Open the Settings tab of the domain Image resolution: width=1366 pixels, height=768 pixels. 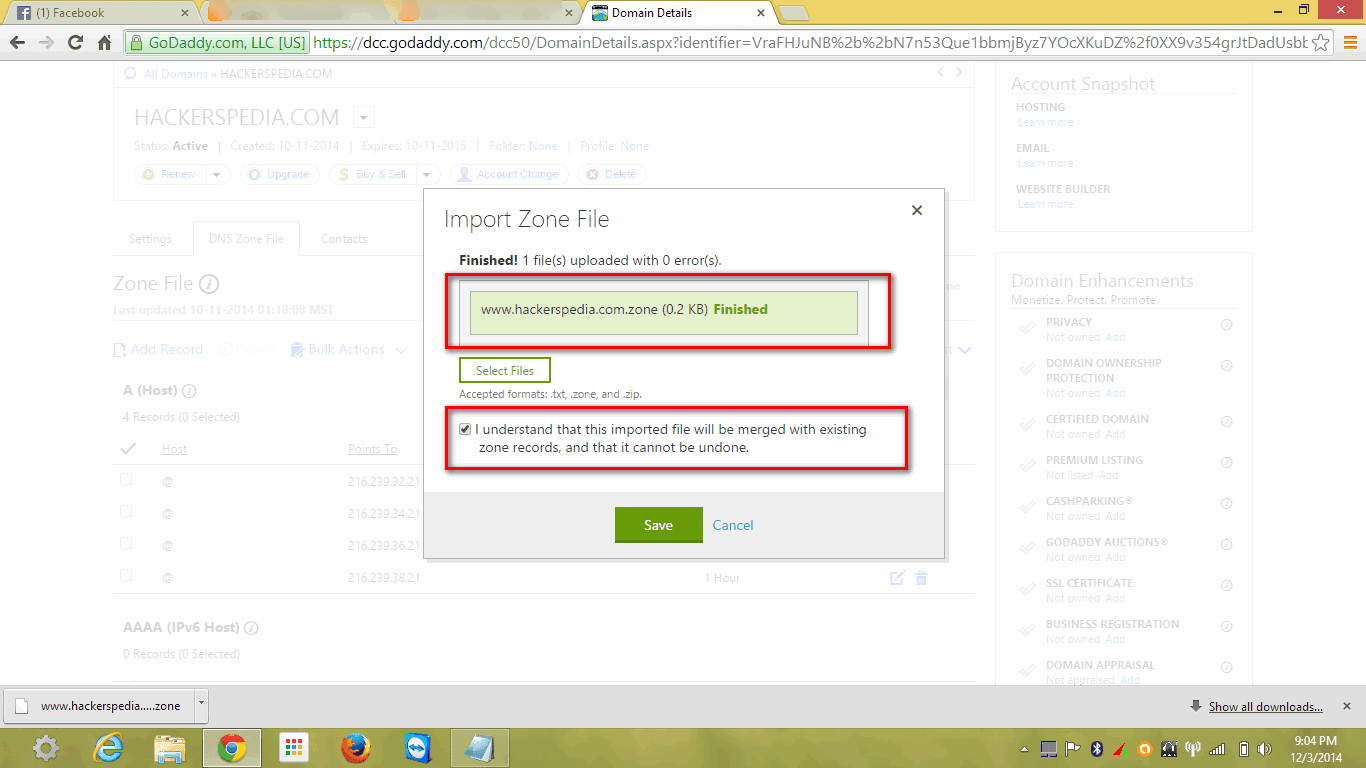[x=150, y=239]
